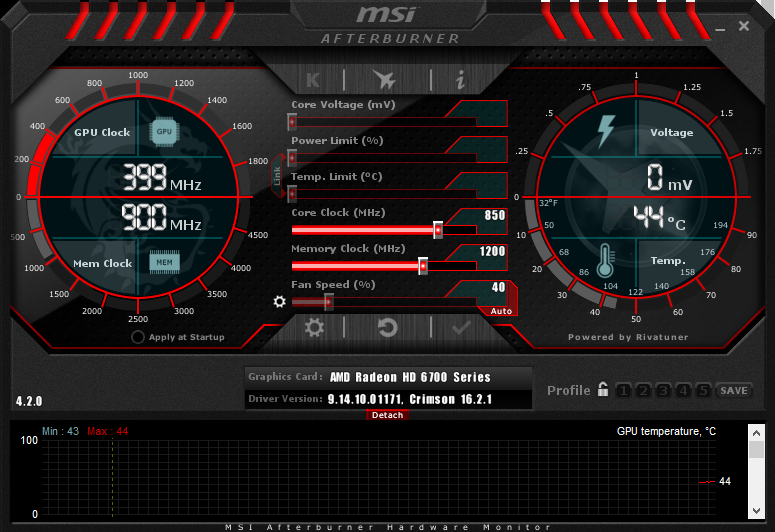Viewport: 775px width, 532px height.
Task: Click the MSI Afterburner logo
Action: [x=389, y=25]
